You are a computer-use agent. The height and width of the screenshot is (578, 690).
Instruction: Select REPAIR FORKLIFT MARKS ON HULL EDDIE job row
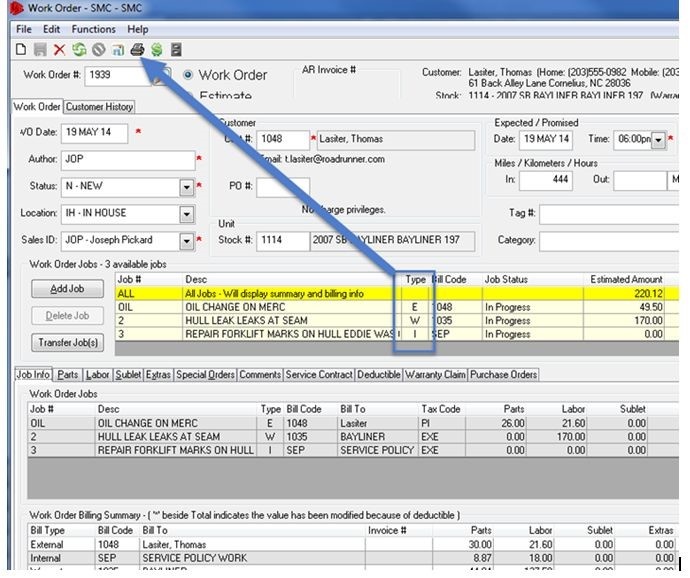(x=397, y=334)
